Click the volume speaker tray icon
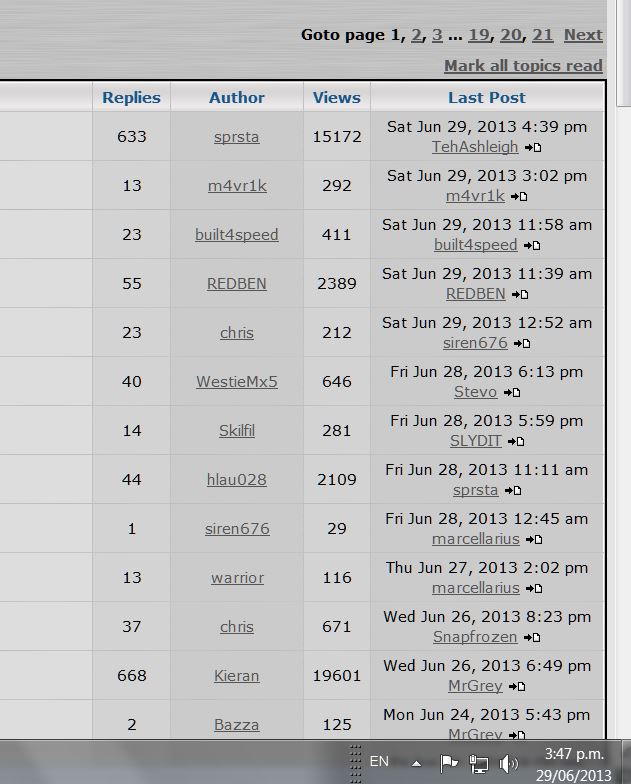Screen dimensions: 631x784 click(509, 763)
